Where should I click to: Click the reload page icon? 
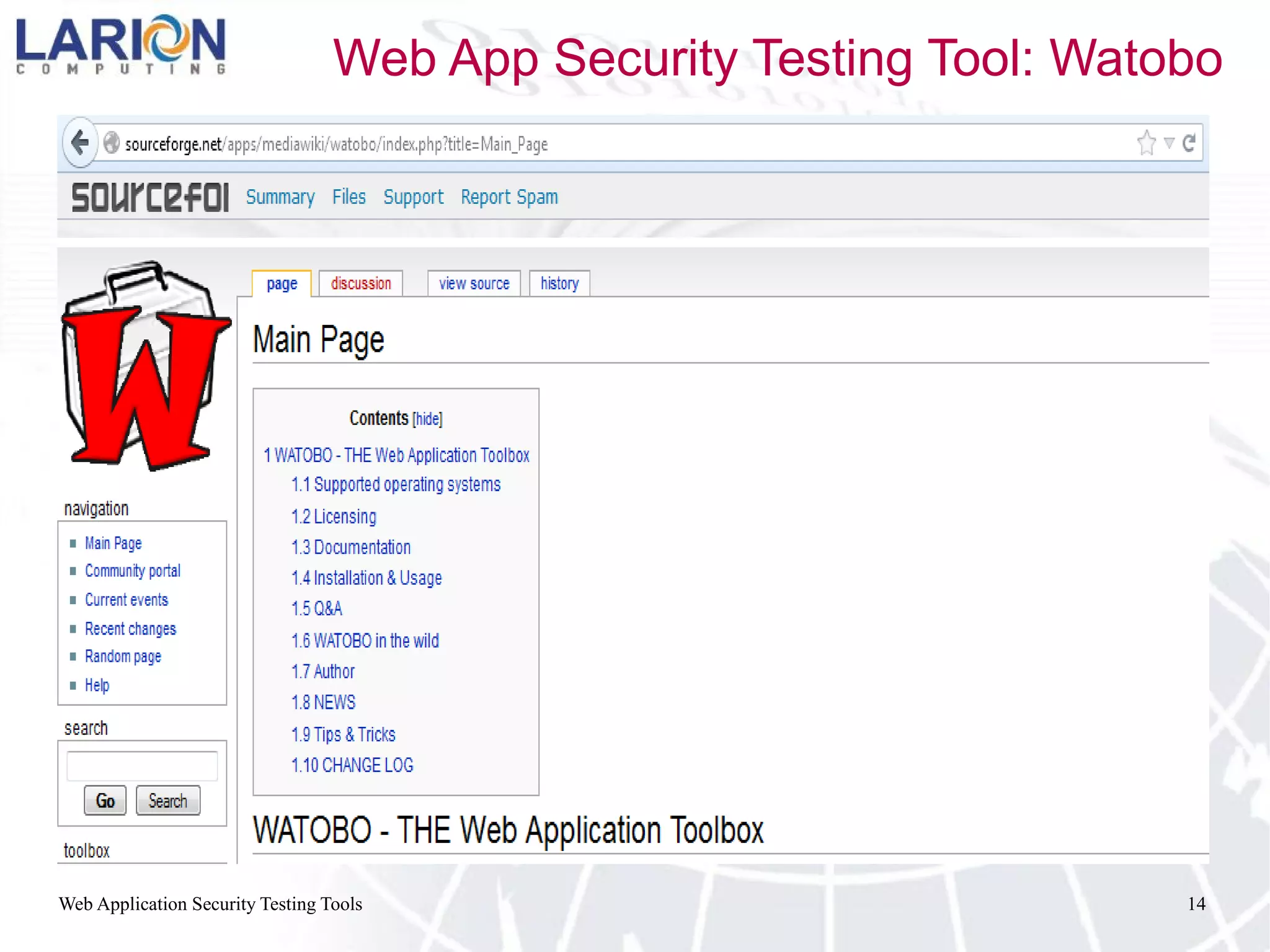[x=1189, y=143]
